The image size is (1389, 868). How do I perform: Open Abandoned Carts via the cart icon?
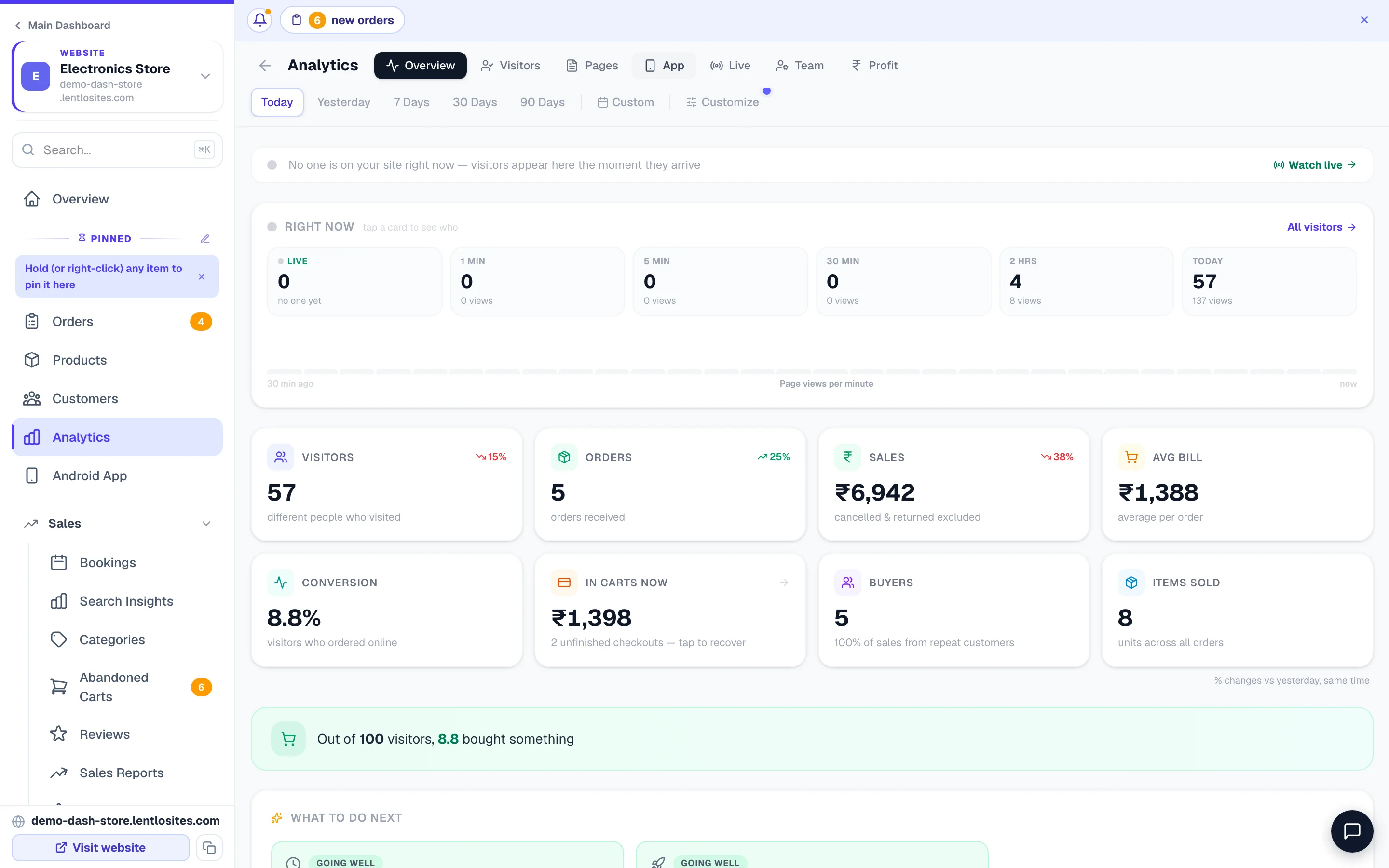point(58,687)
